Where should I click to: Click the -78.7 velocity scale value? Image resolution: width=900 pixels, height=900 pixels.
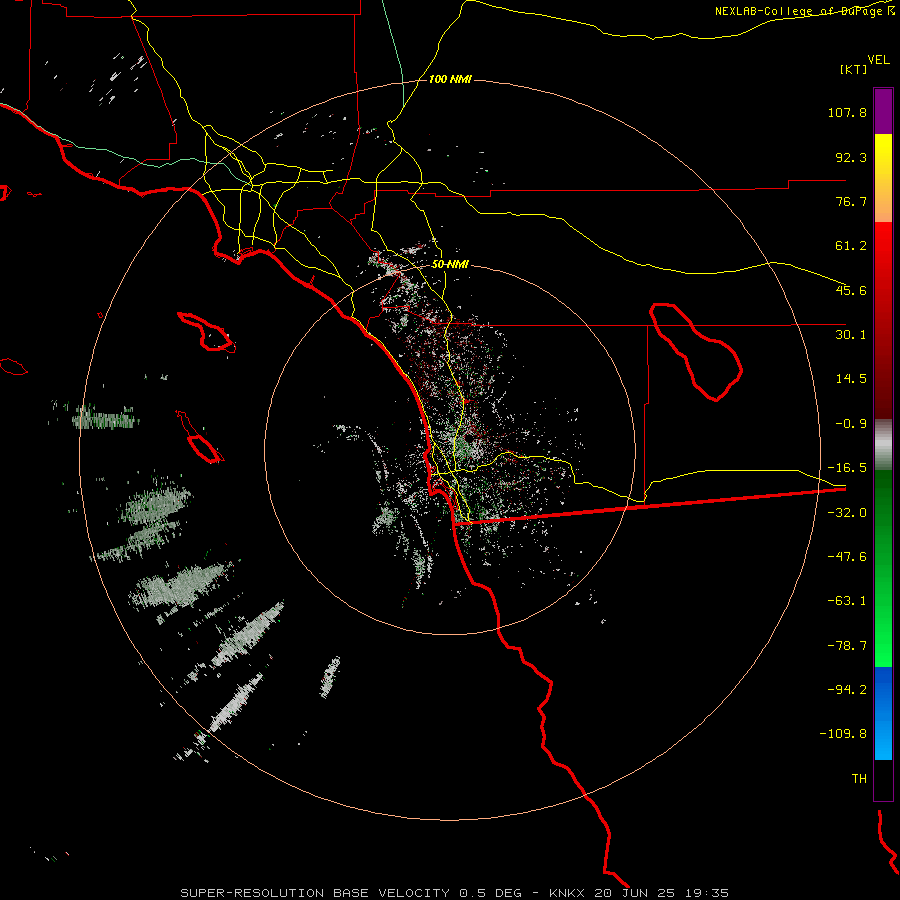point(847,646)
